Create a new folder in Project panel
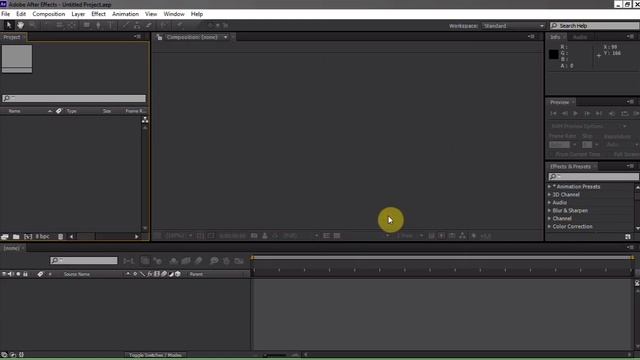The height and width of the screenshot is (360, 640). [16, 237]
